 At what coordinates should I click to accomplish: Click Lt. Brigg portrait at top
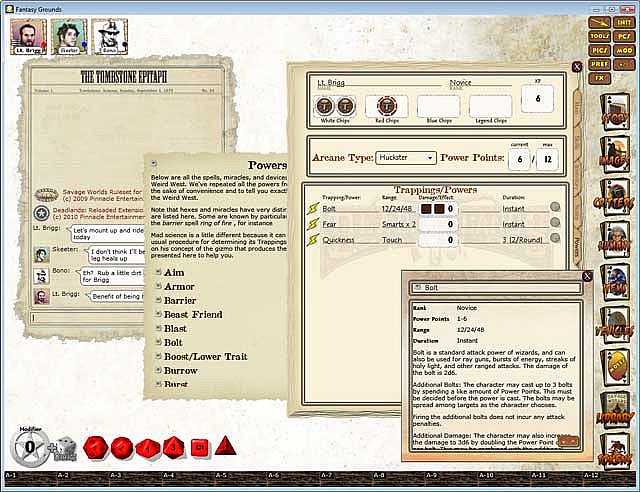click(x=29, y=37)
